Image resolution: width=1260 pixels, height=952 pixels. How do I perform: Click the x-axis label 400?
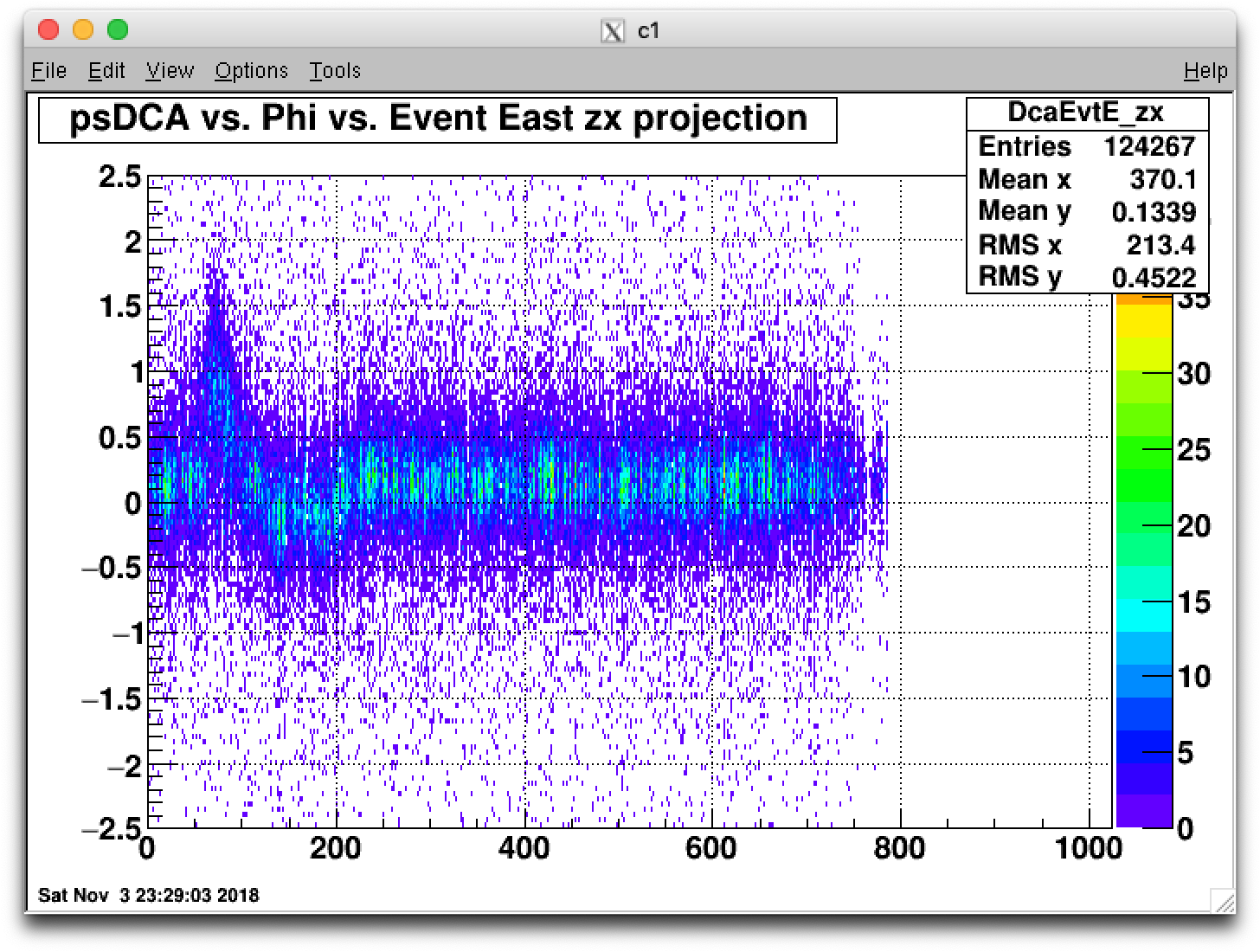pyautogui.click(x=524, y=848)
